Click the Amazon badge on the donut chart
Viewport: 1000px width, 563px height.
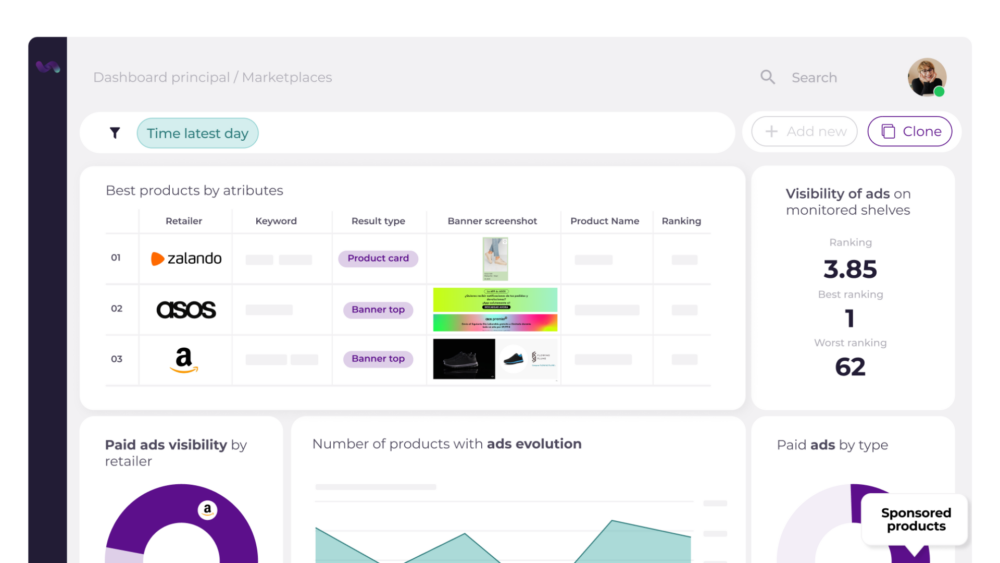coord(207,509)
